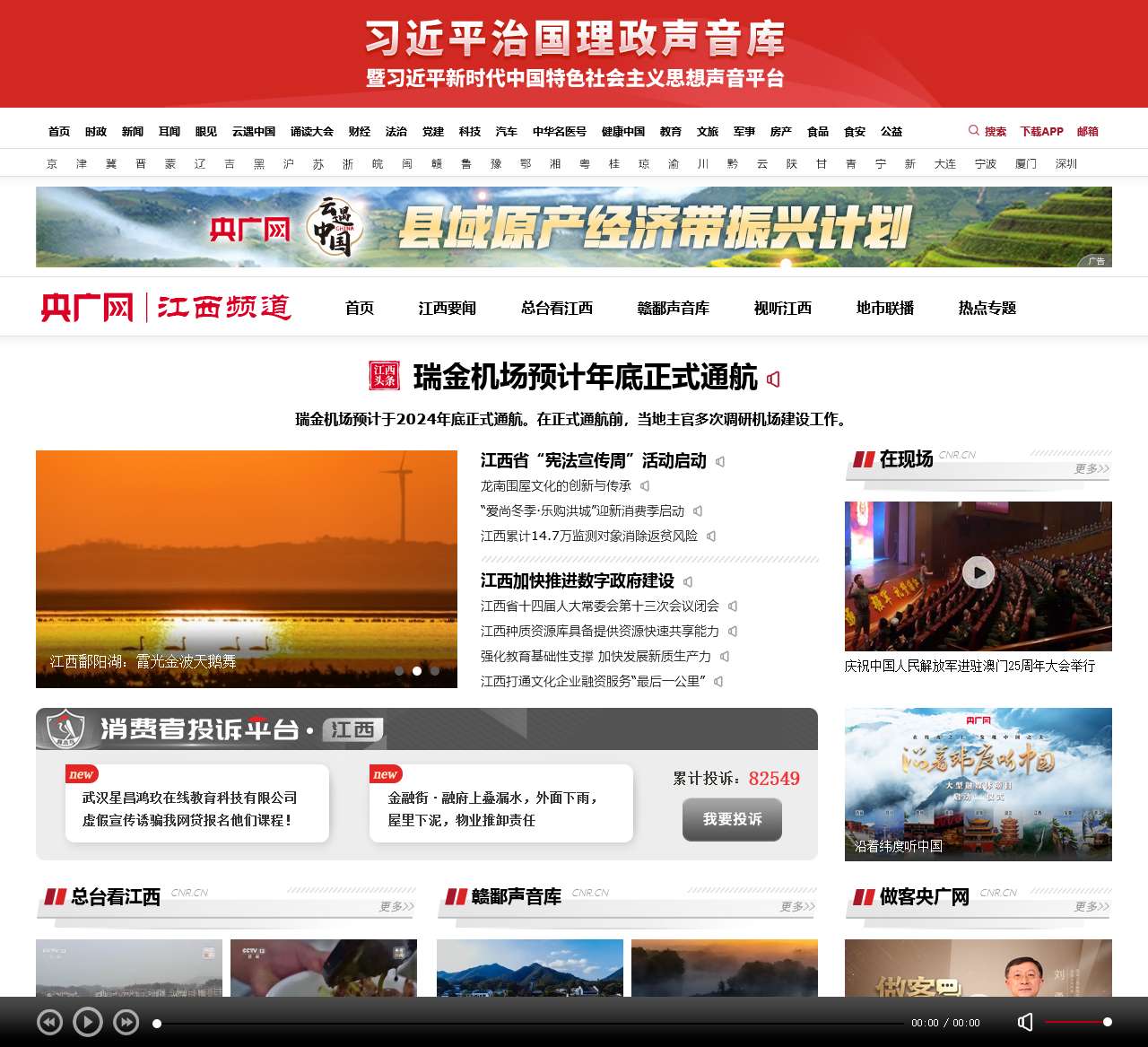Play audio with the bottom player button

(87, 1022)
